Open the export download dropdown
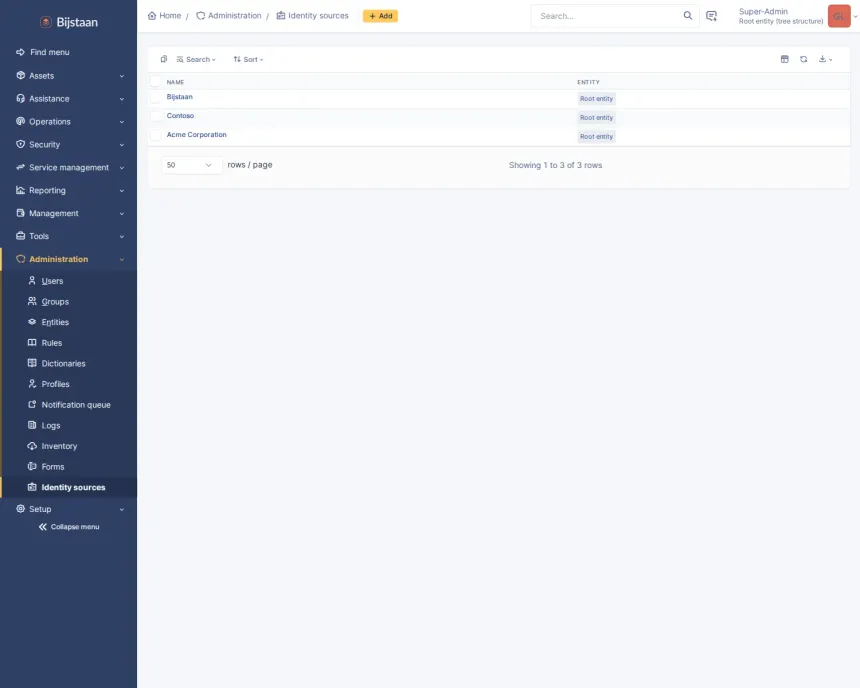860x688 pixels. 825,59
